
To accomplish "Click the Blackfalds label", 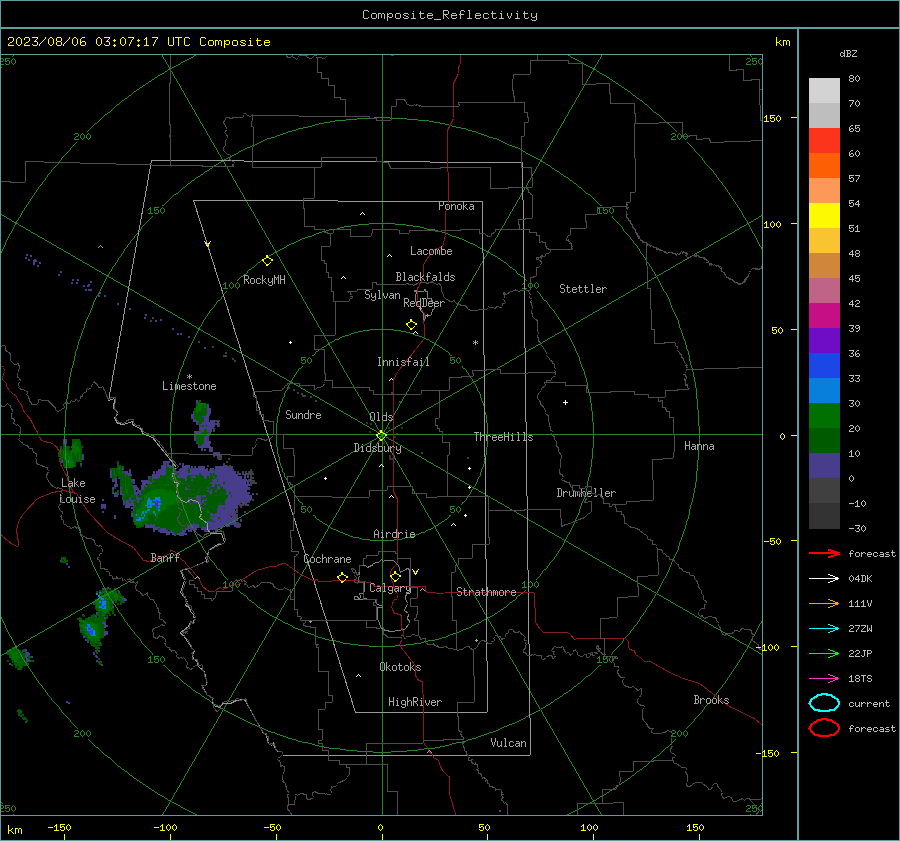I will click(425, 277).
